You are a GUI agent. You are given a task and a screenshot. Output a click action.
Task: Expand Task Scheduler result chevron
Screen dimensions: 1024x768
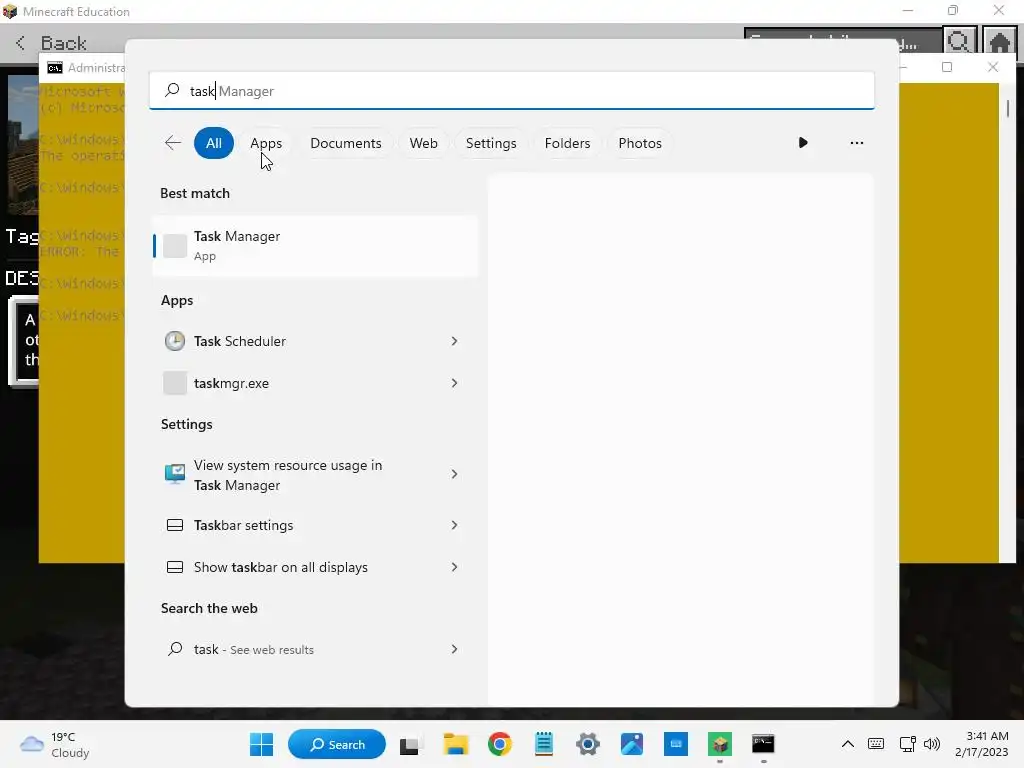tap(454, 341)
